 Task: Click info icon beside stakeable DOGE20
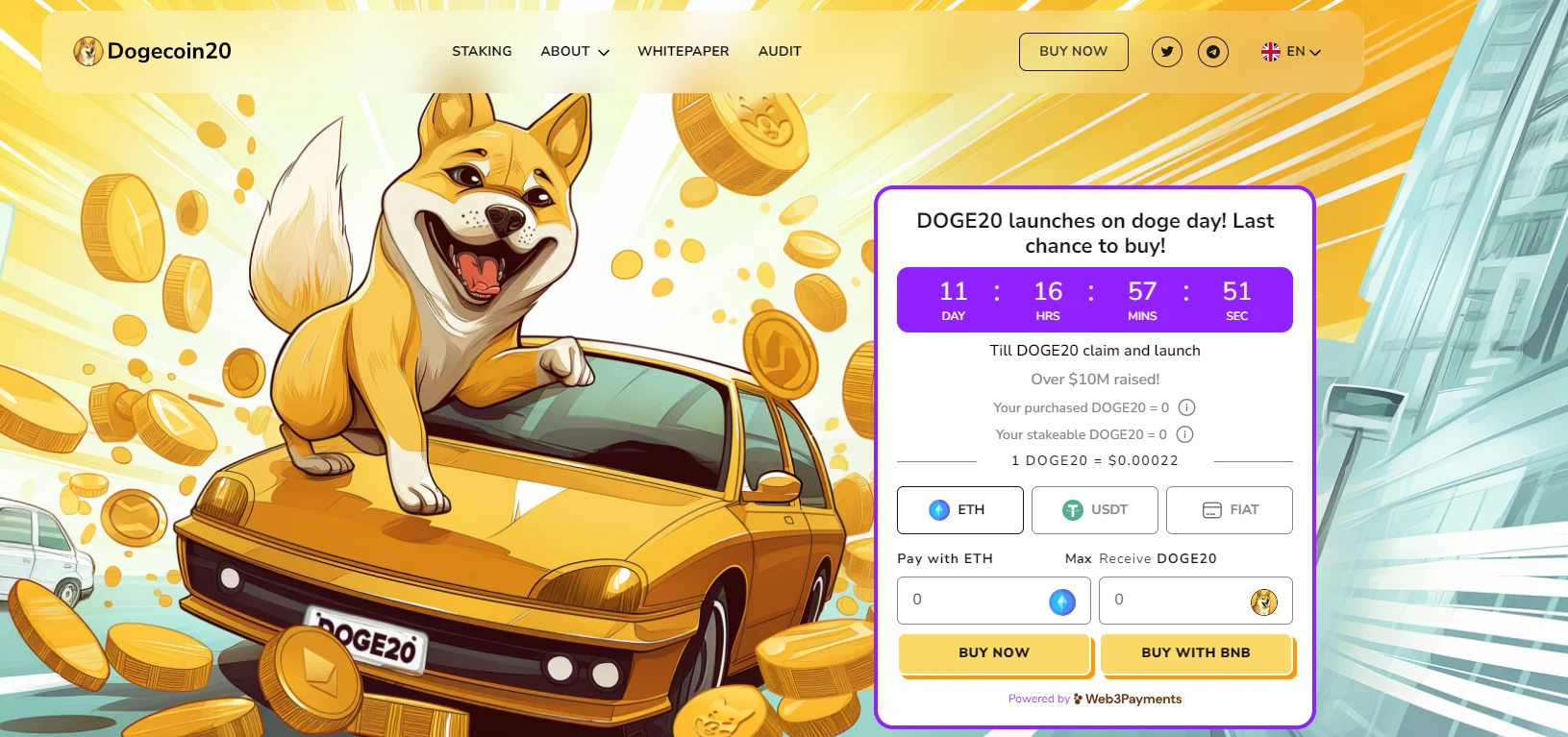click(1185, 434)
